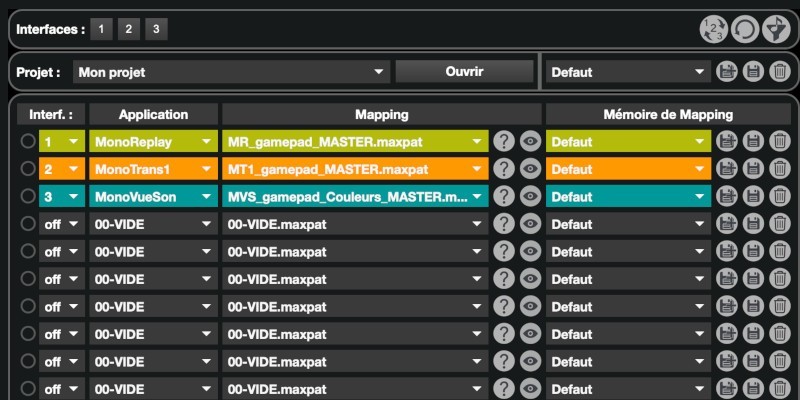Click the save-as icon in the MonoReplay row
The height and width of the screenshot is (400, 800).
click(727, 142)
